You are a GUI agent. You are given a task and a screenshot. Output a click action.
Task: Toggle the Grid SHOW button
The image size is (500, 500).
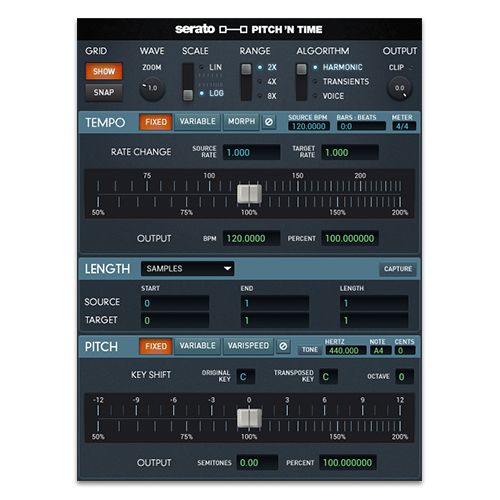click(x=104, y=71)
